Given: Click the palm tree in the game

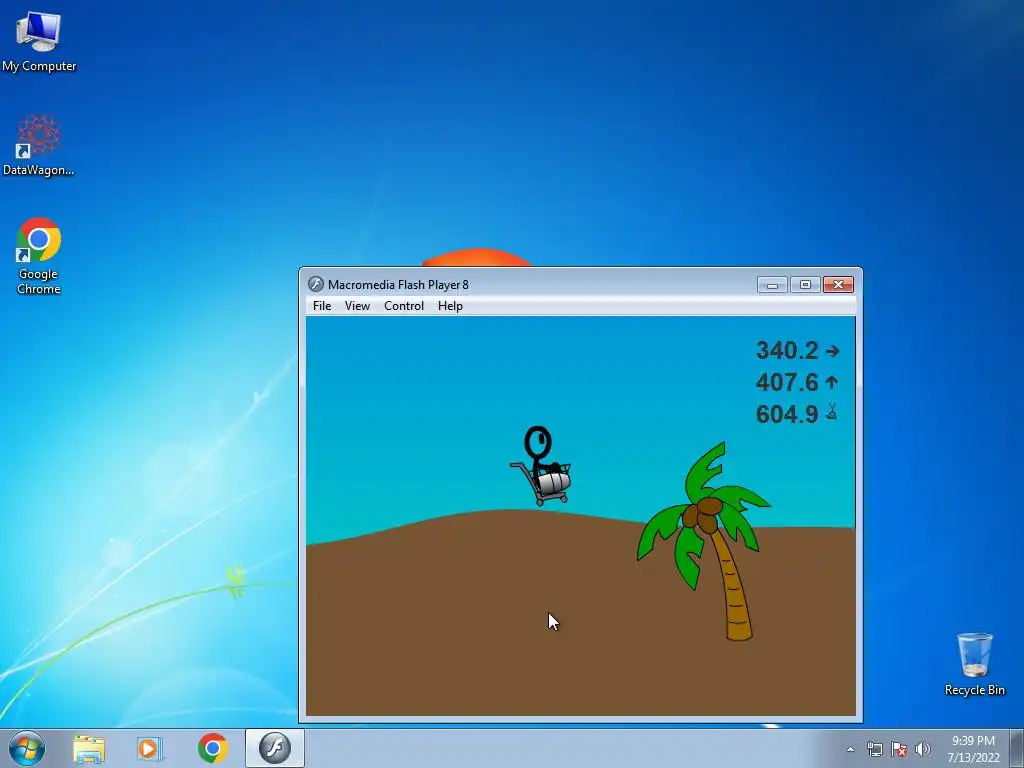Looking at the screenshot, I should tap(705, 541).
